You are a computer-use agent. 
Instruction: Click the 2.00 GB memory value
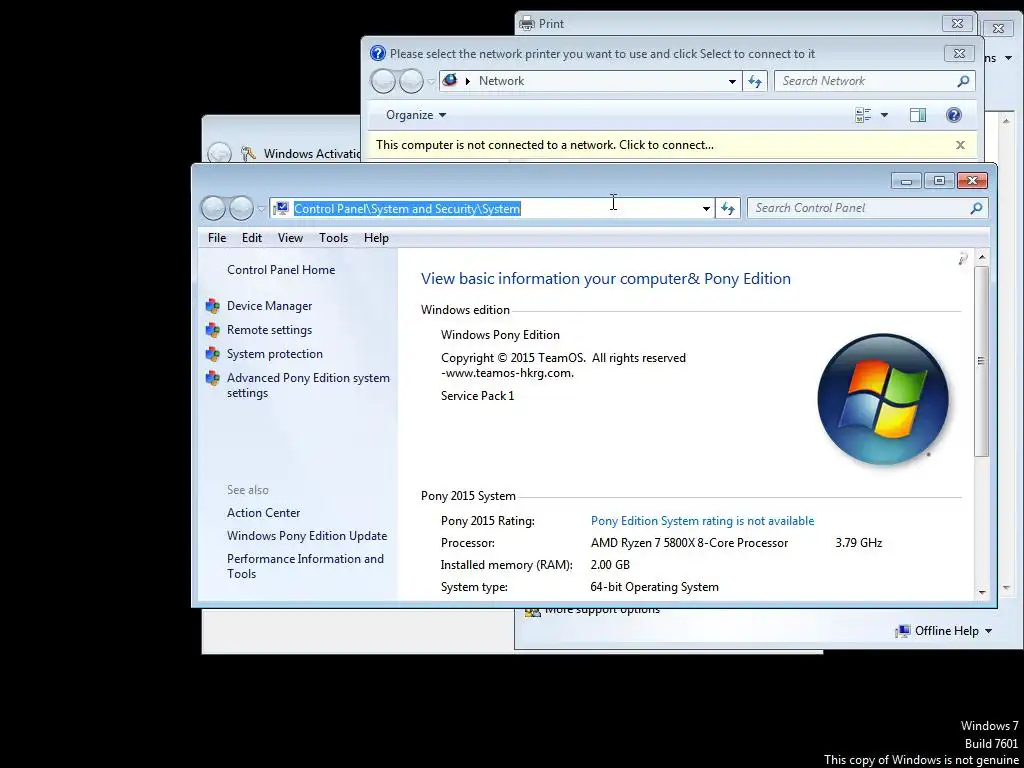610,565
